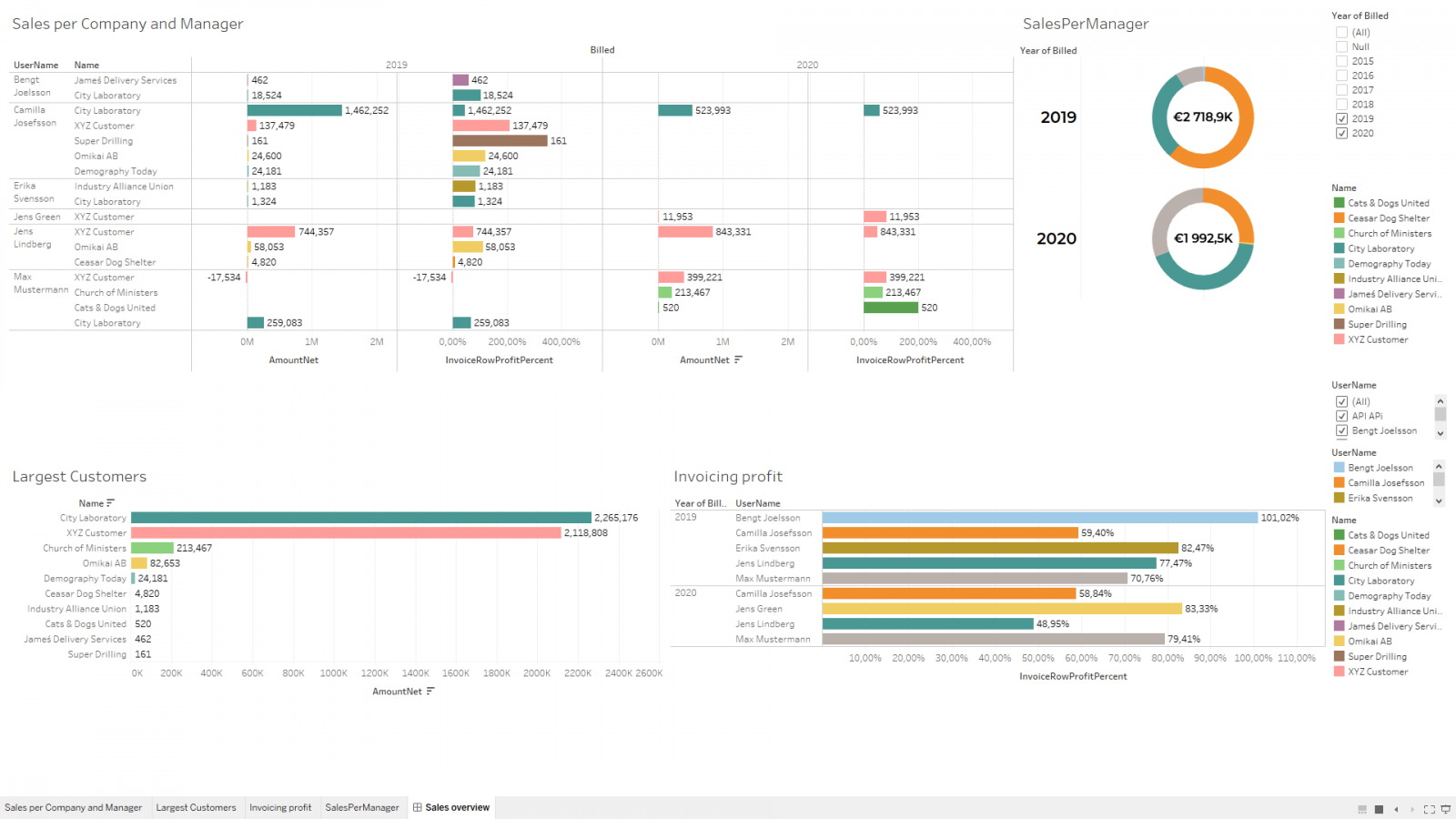Image resolution: width=1456 pixels, height=819 pixels.
Task: Click the 2019 donut chart total
Action: pyautogui.click(x=1202, y=117)
